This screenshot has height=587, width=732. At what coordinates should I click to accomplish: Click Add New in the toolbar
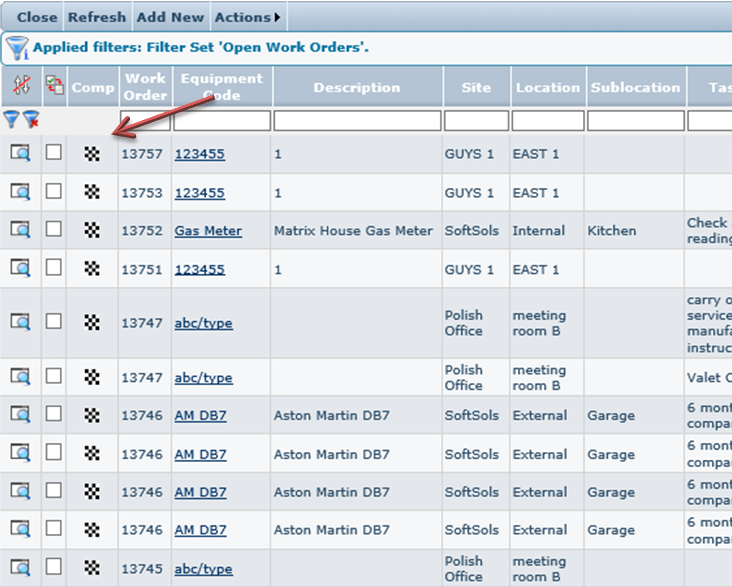click(170, 17)
